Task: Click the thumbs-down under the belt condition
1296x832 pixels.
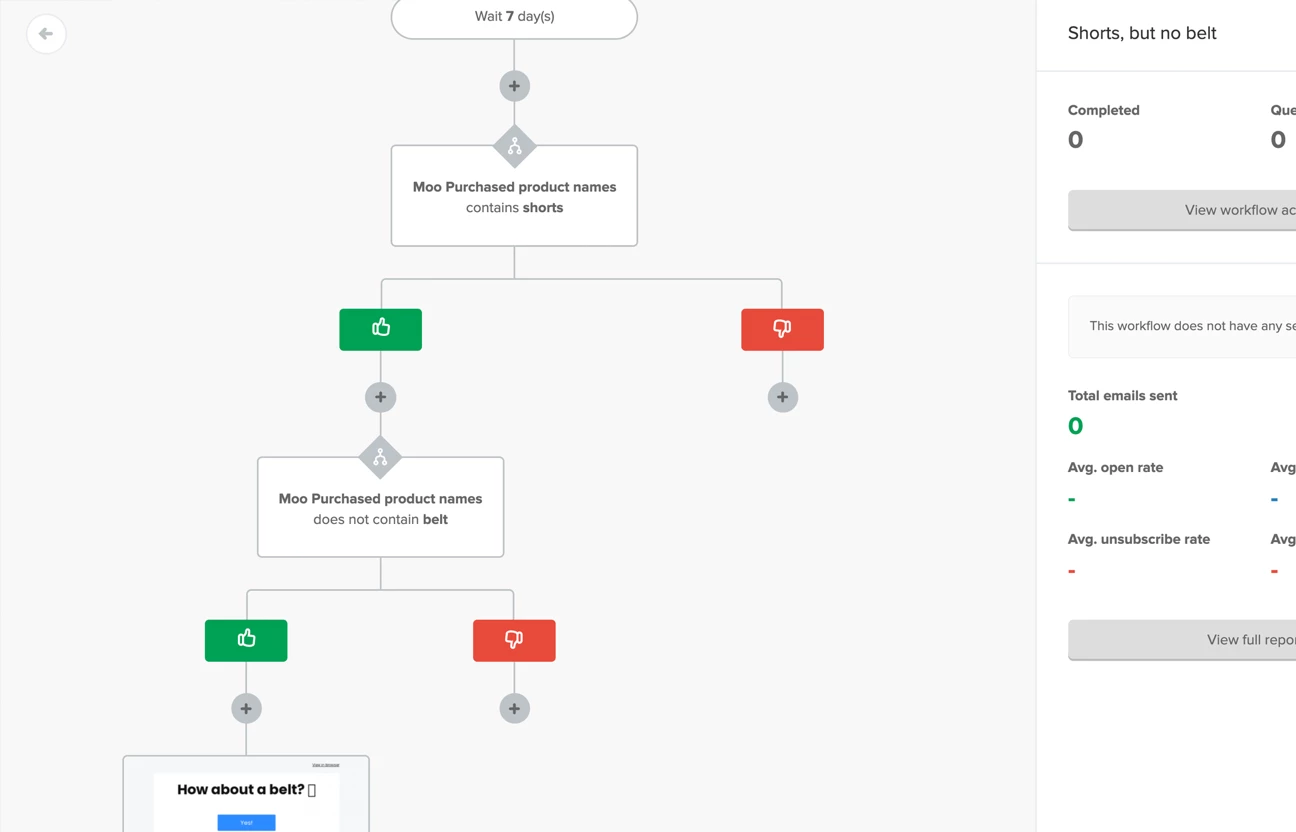Action: (514, 640)
